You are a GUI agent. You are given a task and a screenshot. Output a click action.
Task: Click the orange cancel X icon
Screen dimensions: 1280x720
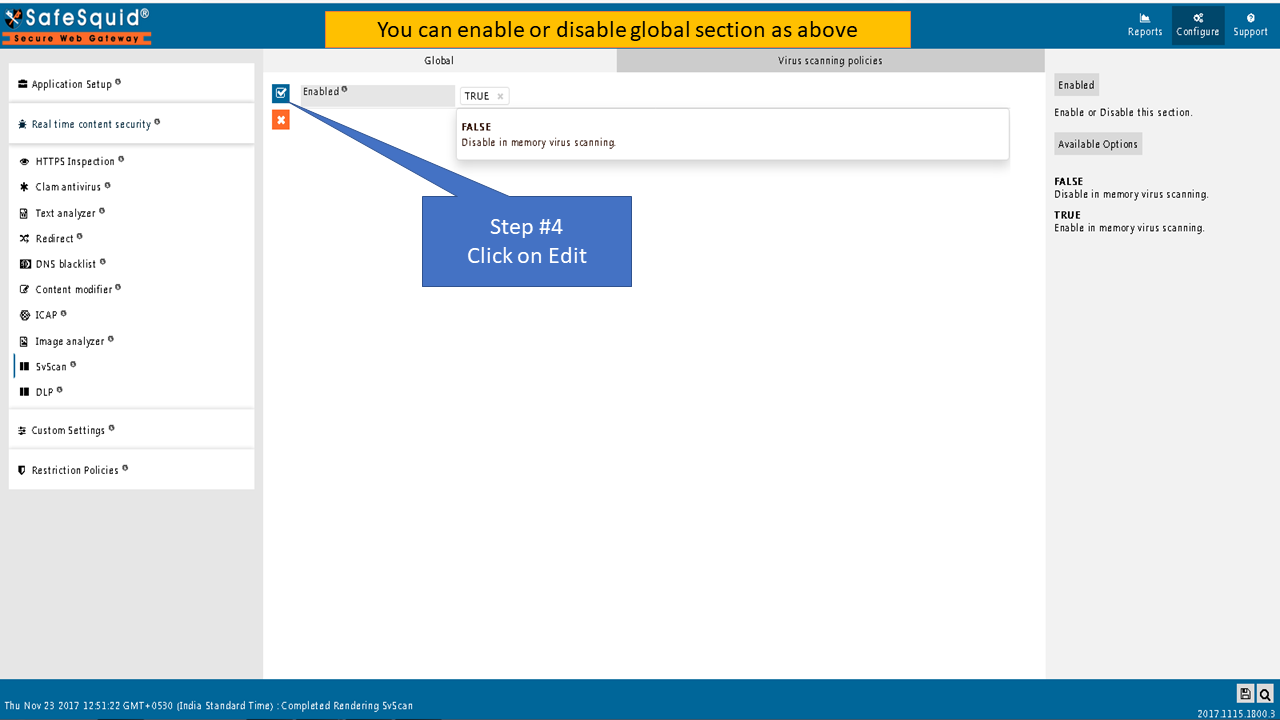coord(281,120)
